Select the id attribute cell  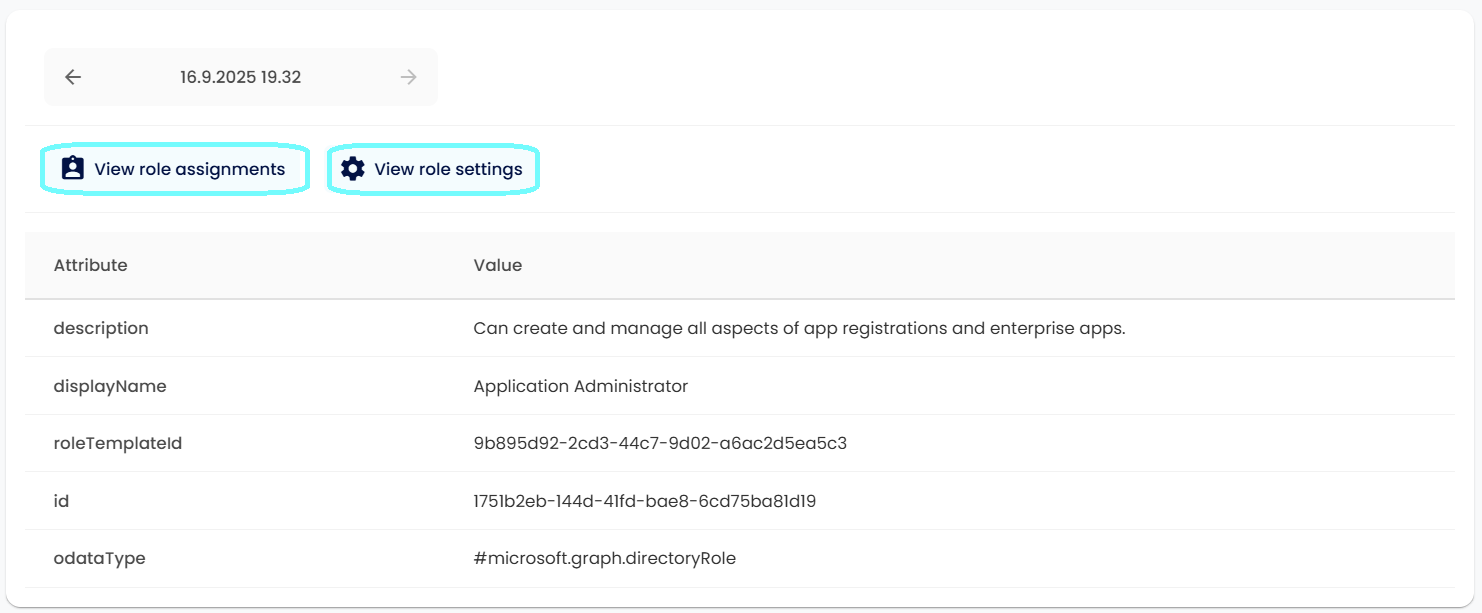pyautogui.click(x=61, y=501)
